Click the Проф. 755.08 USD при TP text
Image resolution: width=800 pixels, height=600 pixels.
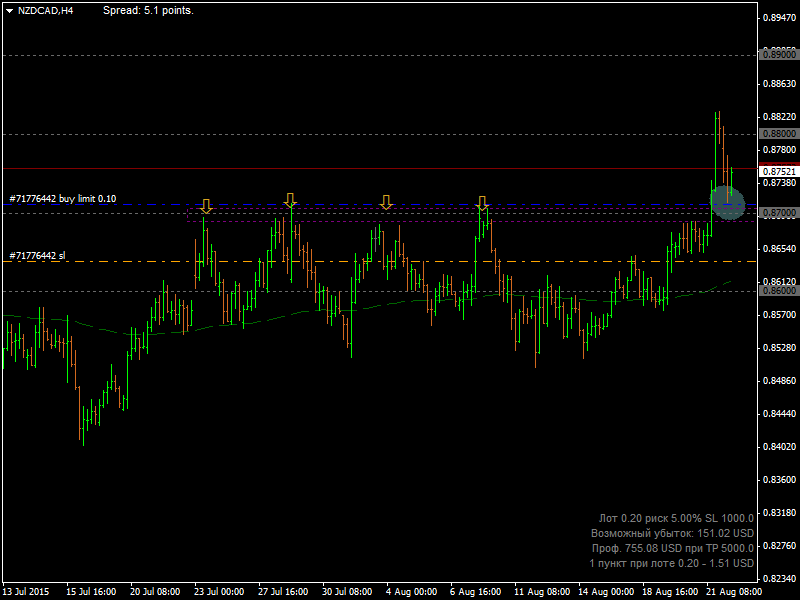[x=673, y=548]
